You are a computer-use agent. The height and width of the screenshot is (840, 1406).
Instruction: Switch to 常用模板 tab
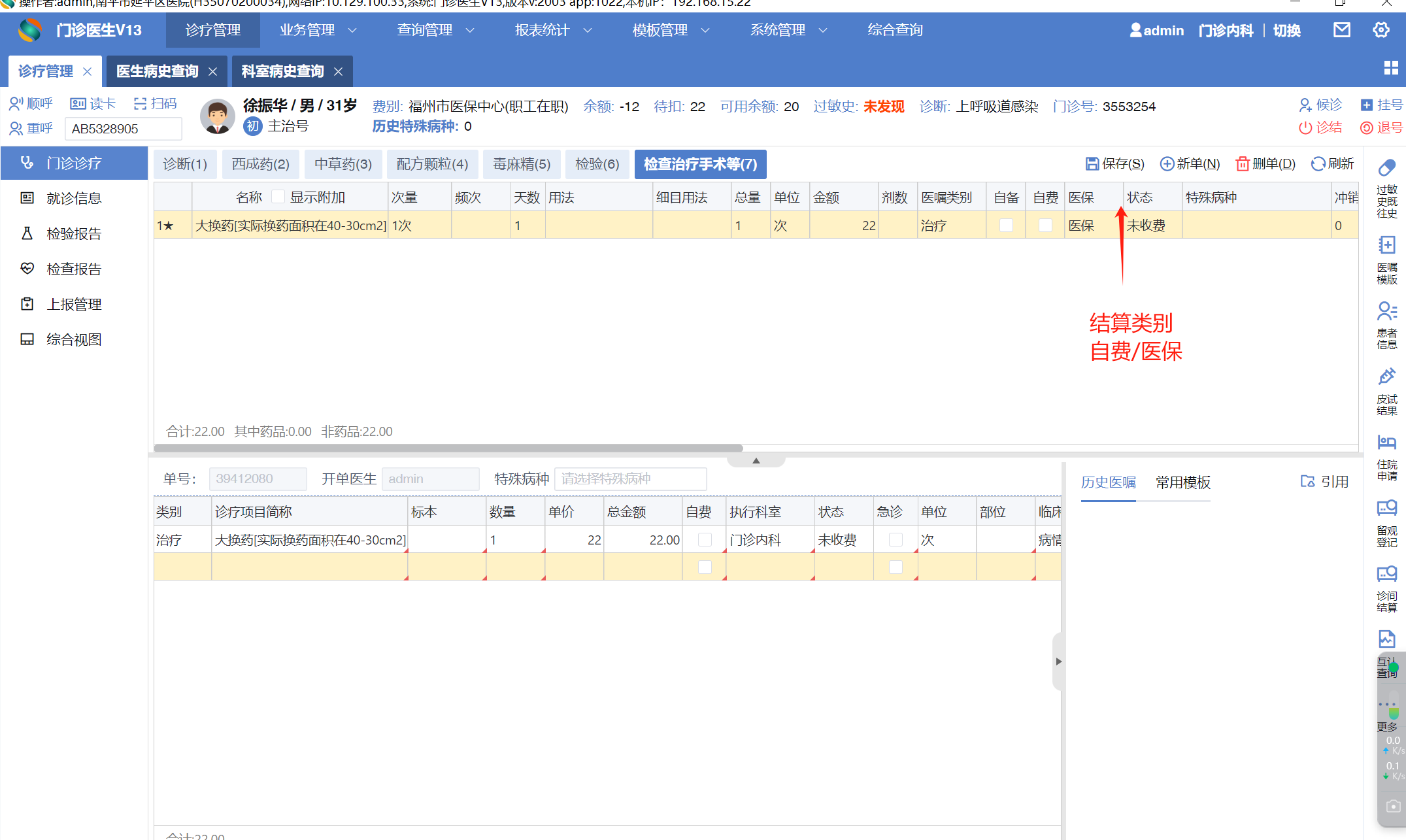point(1182,482)
